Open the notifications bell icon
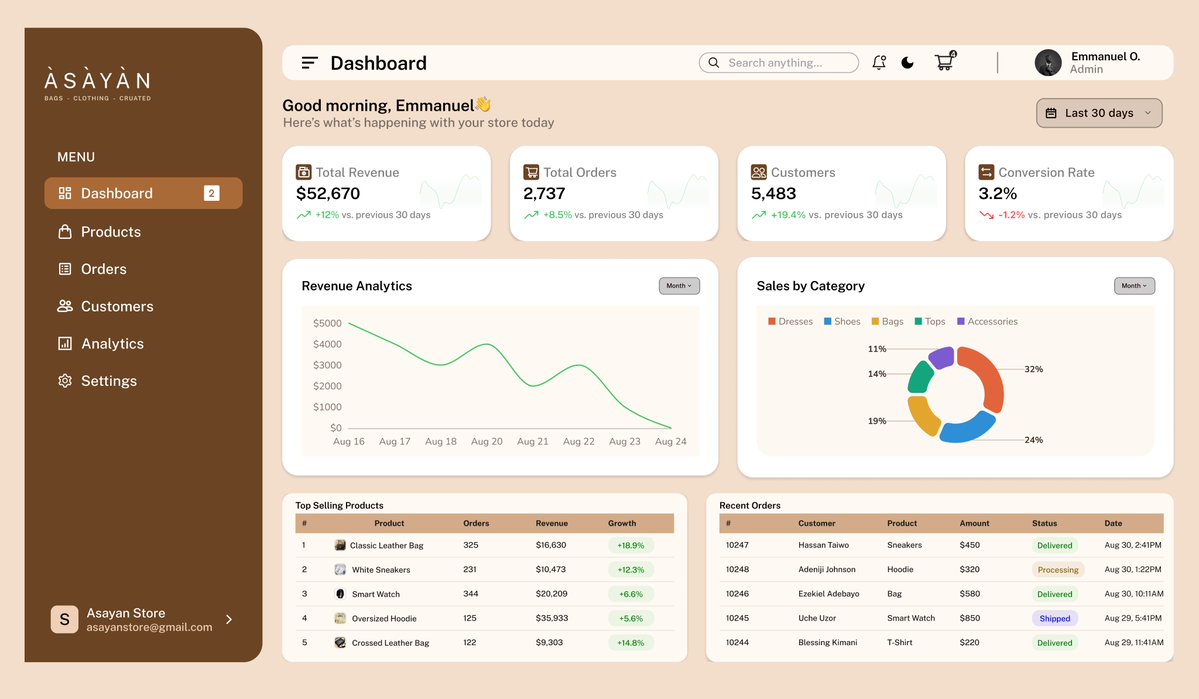Image resolution: width=1199 pixels, height=699 pixels. [879, 63]
